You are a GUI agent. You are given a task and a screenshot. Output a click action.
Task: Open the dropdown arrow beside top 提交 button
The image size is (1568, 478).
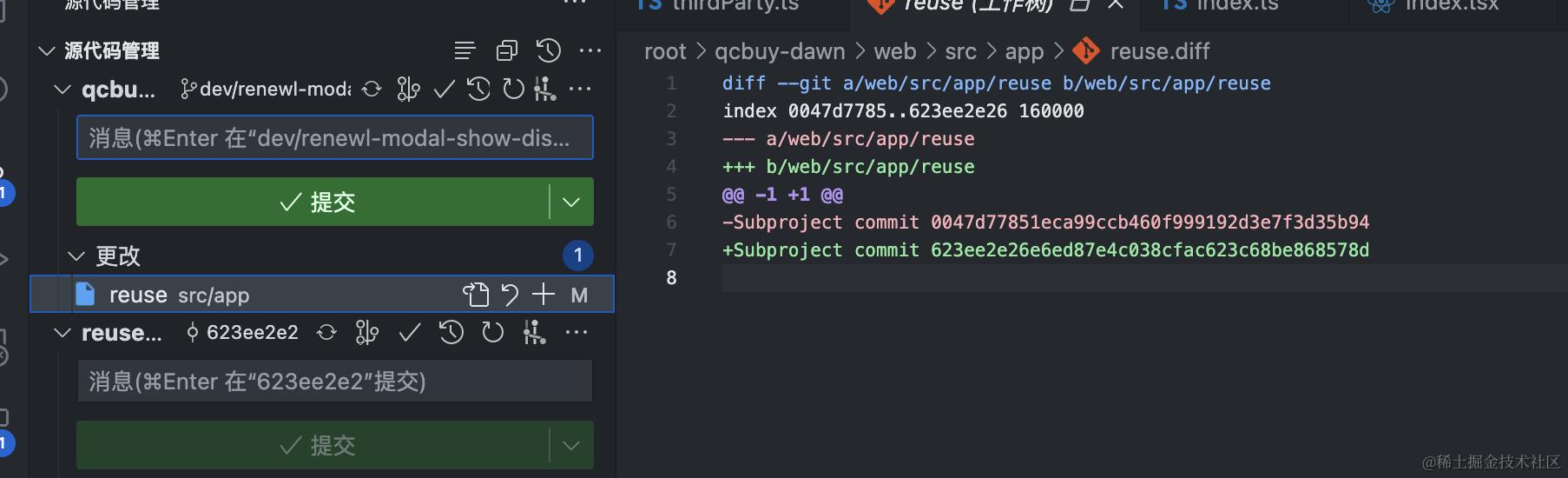point(571,202)
